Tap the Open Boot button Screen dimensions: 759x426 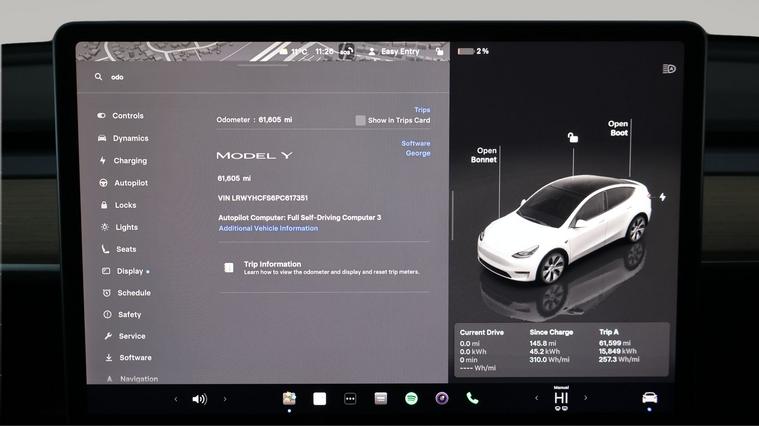[618, 129]
